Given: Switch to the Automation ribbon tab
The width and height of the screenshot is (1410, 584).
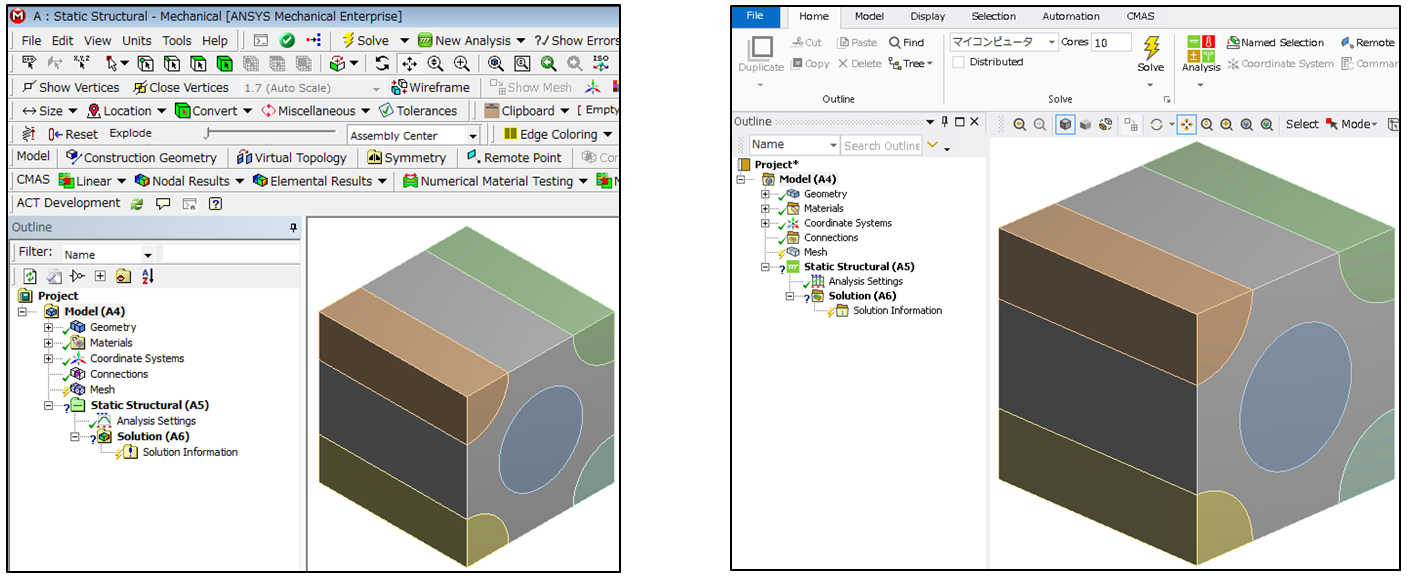Looking at the screenshot, I should click(1071, 16).
